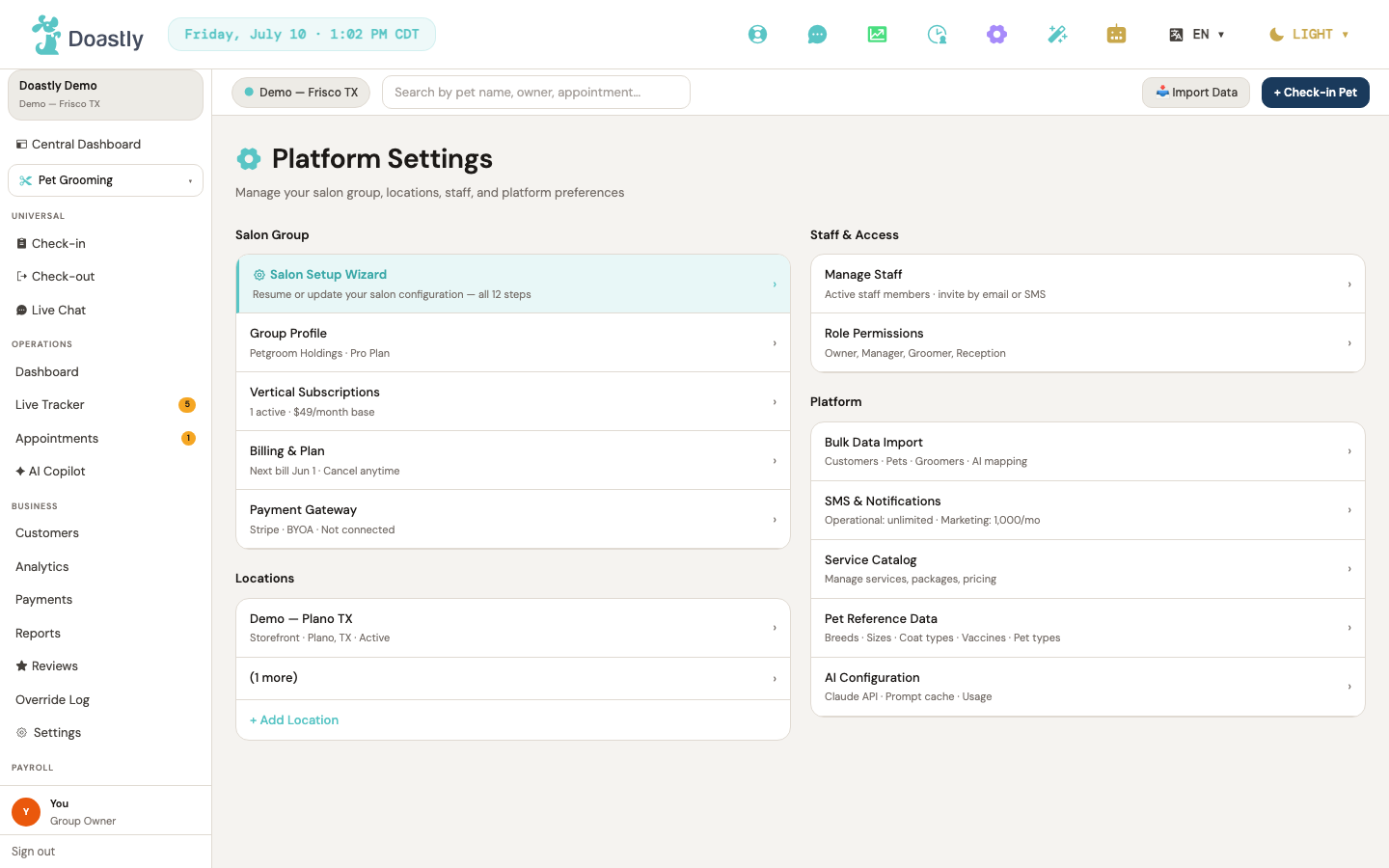Click the Settings gear icon in sidebar
Viewport: 1389px width, 868px height.
[21, 733]
